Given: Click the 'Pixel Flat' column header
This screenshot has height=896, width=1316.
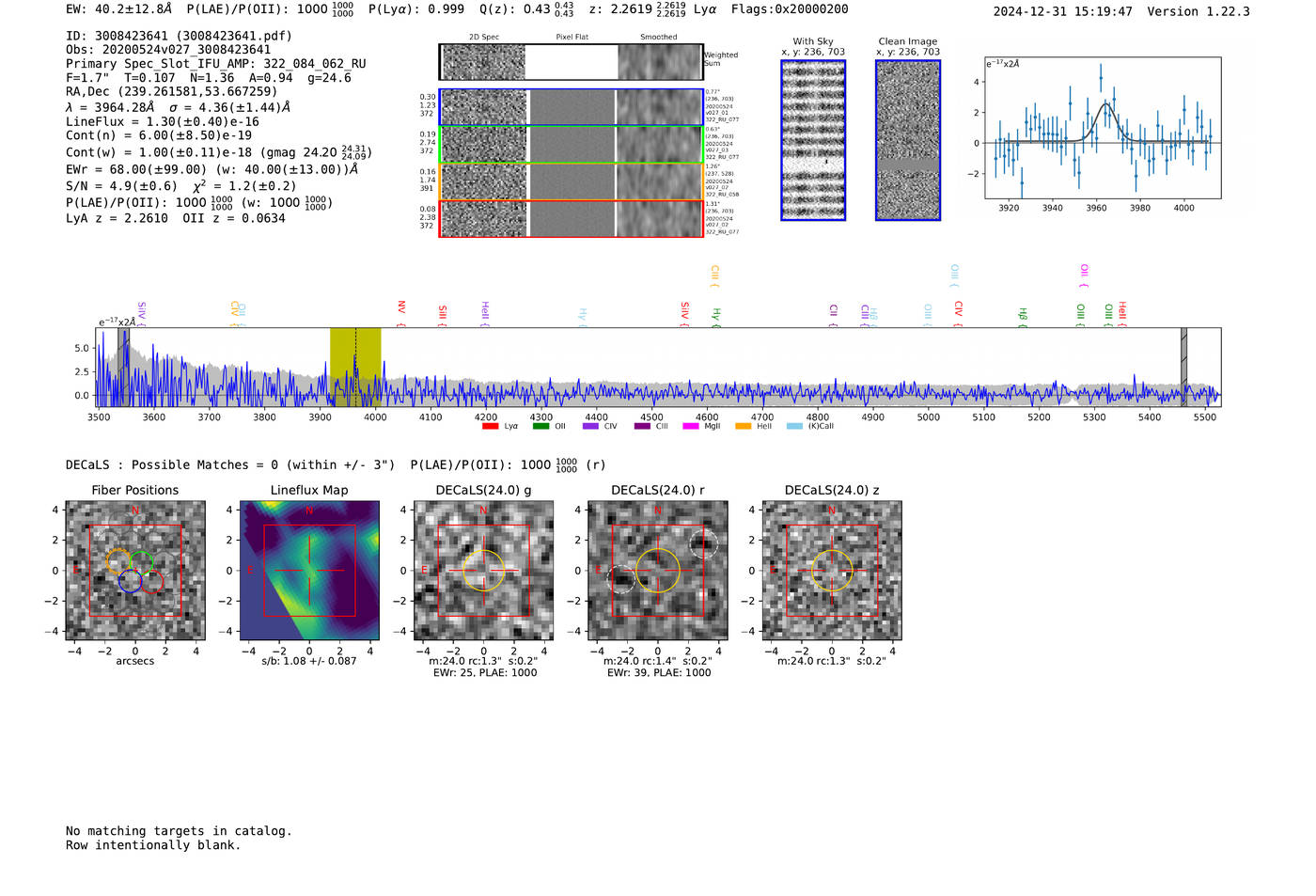Looking at the screenshot, I should pos(572,38).
